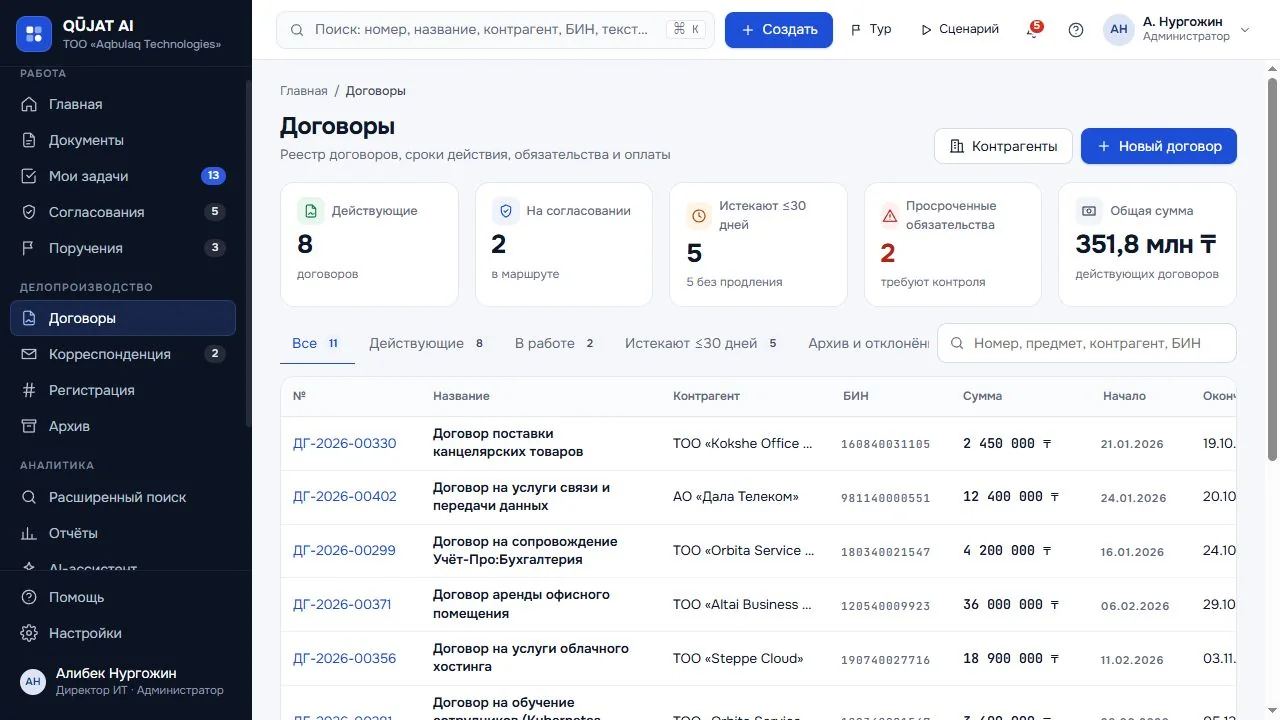Expand the А. Нургожин user menu

click(1177, 30)
